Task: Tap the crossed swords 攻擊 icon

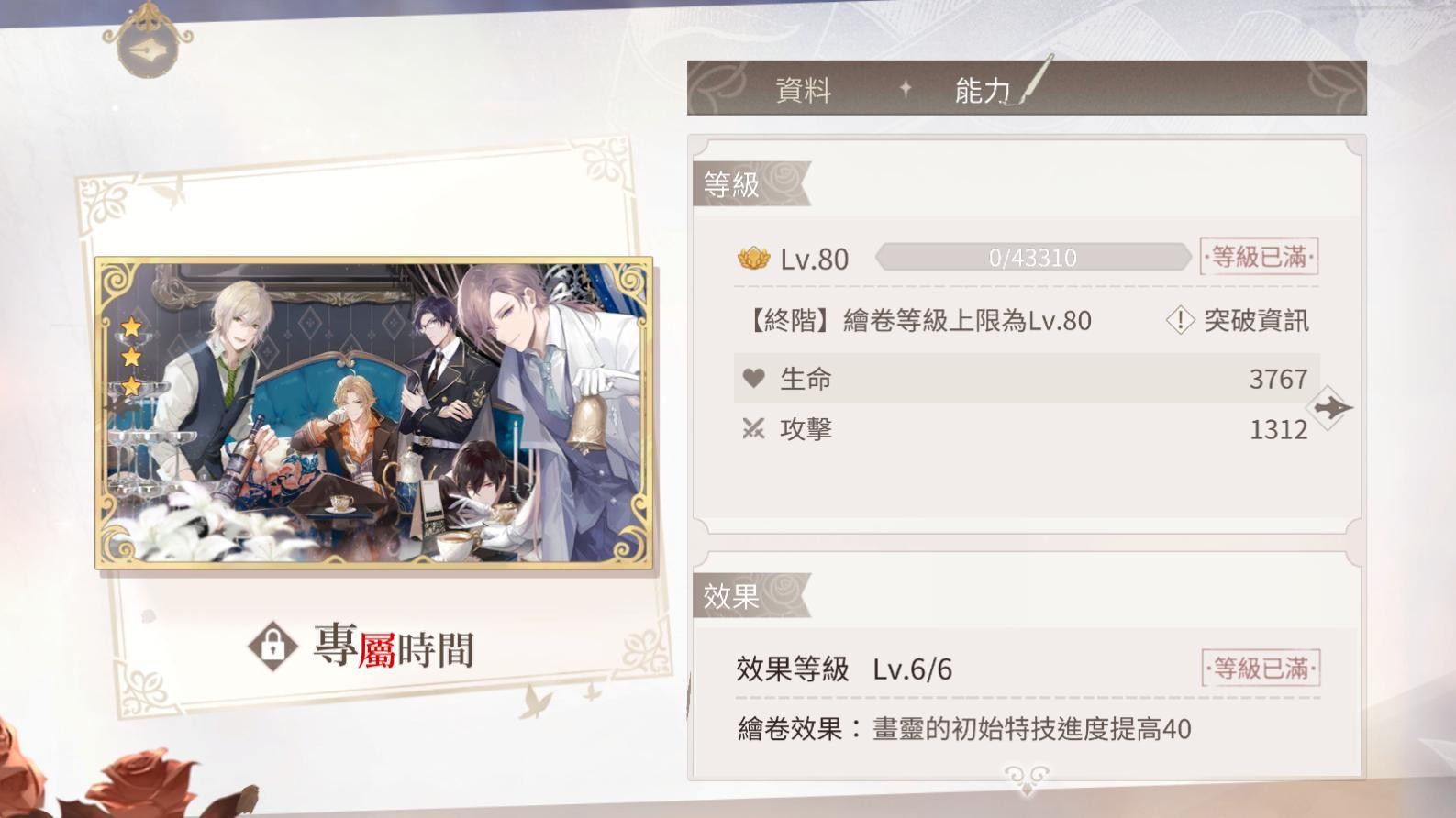Action: click(753, 428)
